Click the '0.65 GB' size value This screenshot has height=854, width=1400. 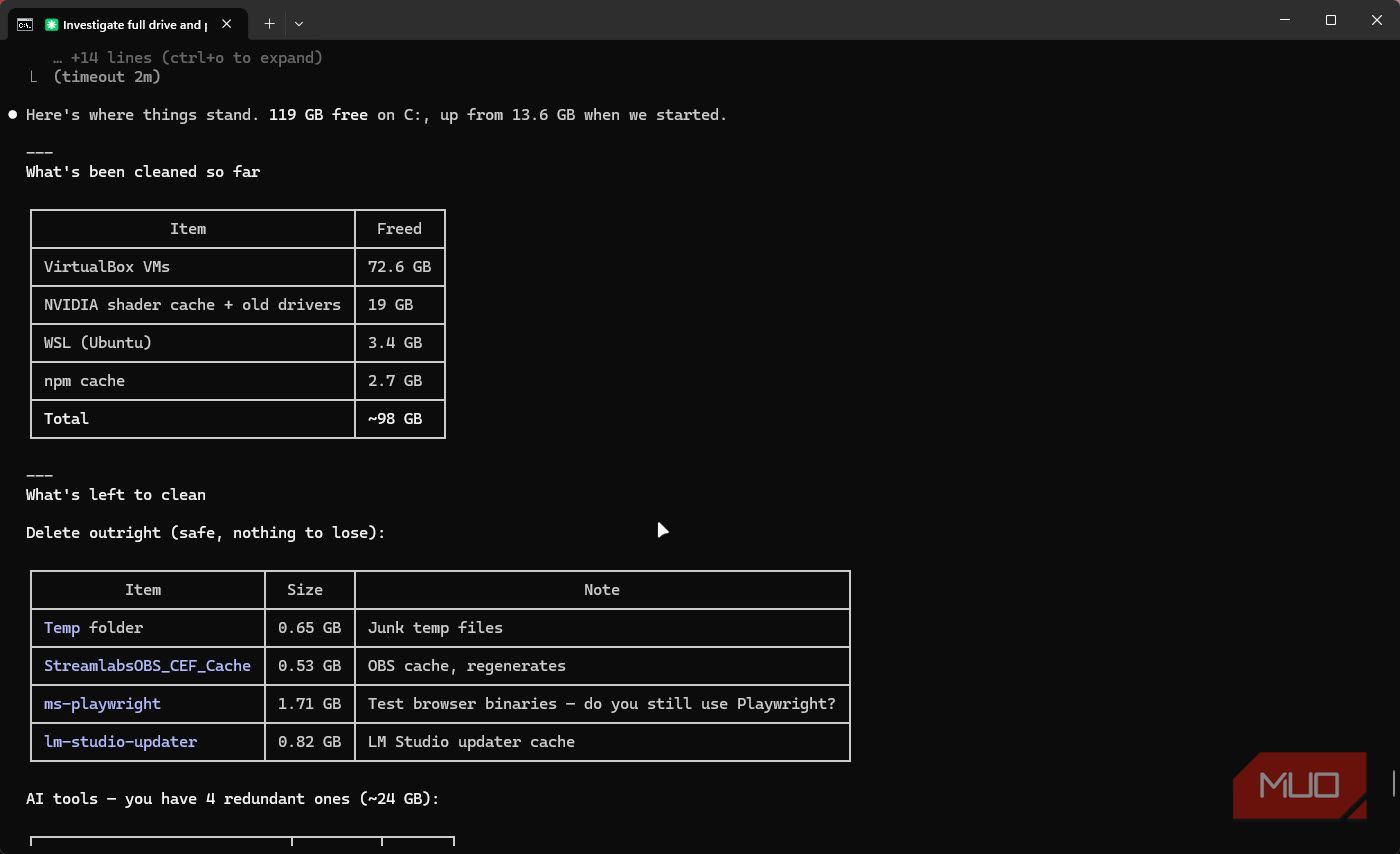309,628
